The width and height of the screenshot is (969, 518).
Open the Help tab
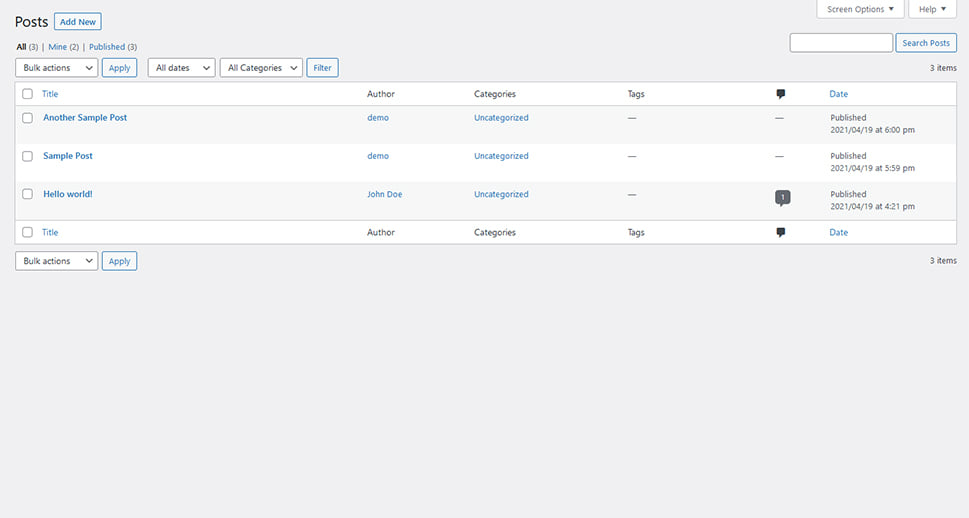point(932,9)
